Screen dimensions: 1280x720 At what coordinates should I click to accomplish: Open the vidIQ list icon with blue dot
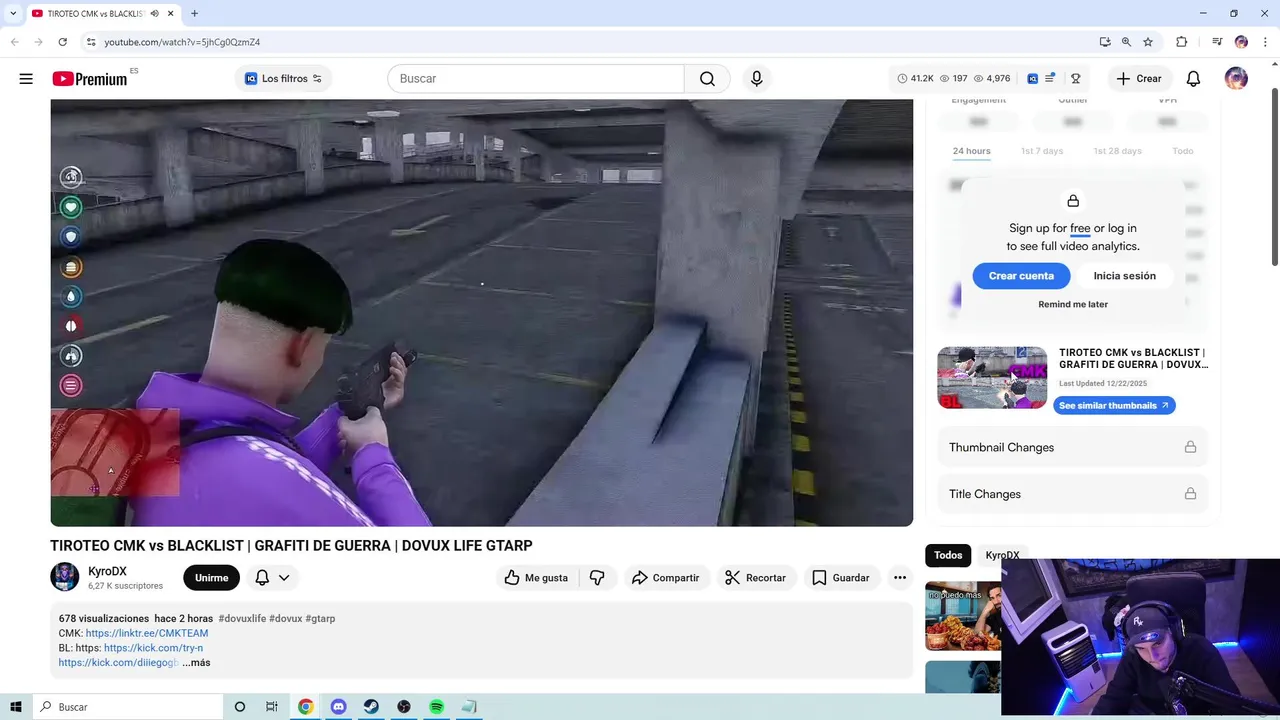click(x=1050, y=78)
